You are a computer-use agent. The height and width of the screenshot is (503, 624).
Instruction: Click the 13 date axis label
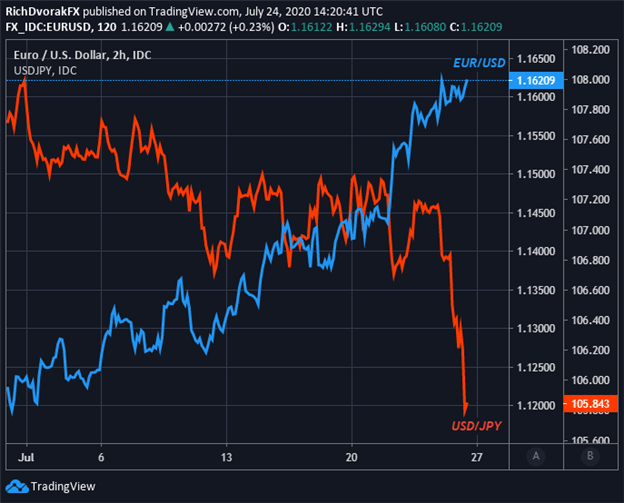pyautogui.click(x=226, y=457)
